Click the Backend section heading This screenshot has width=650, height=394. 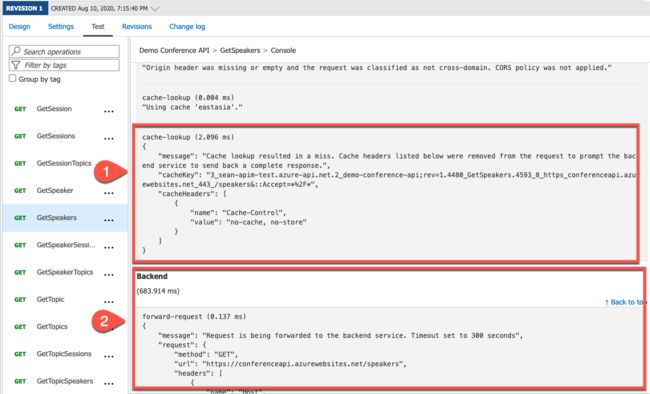pos(152,276)
